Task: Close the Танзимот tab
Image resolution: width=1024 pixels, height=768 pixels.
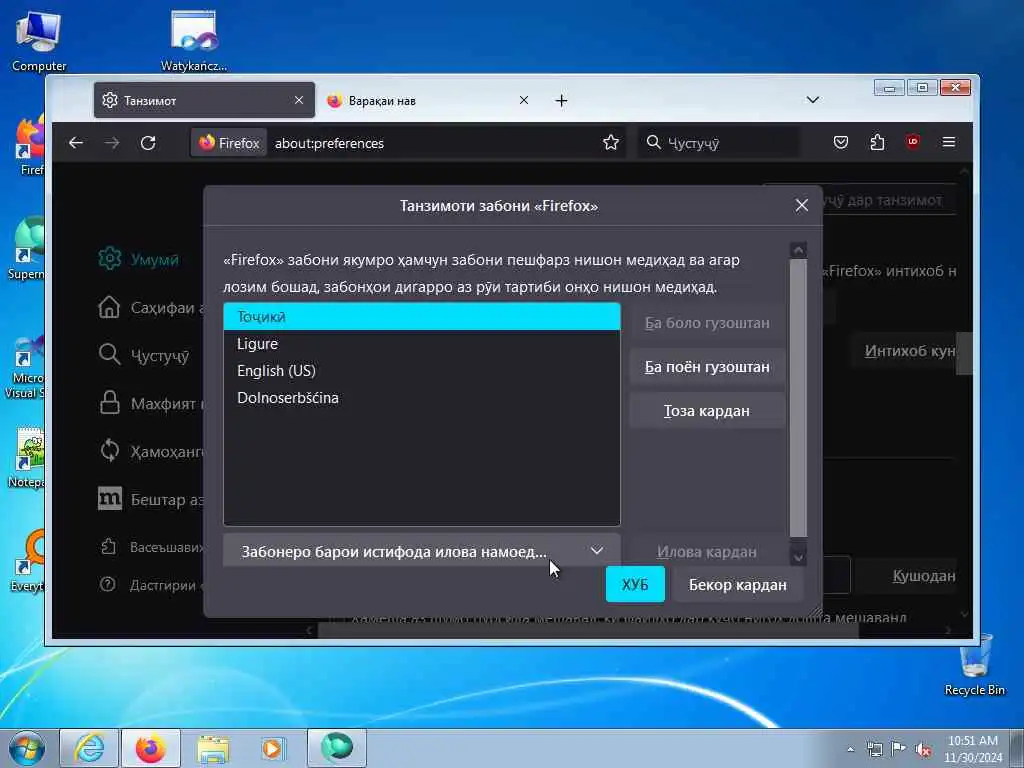Action: pos(298,100)
